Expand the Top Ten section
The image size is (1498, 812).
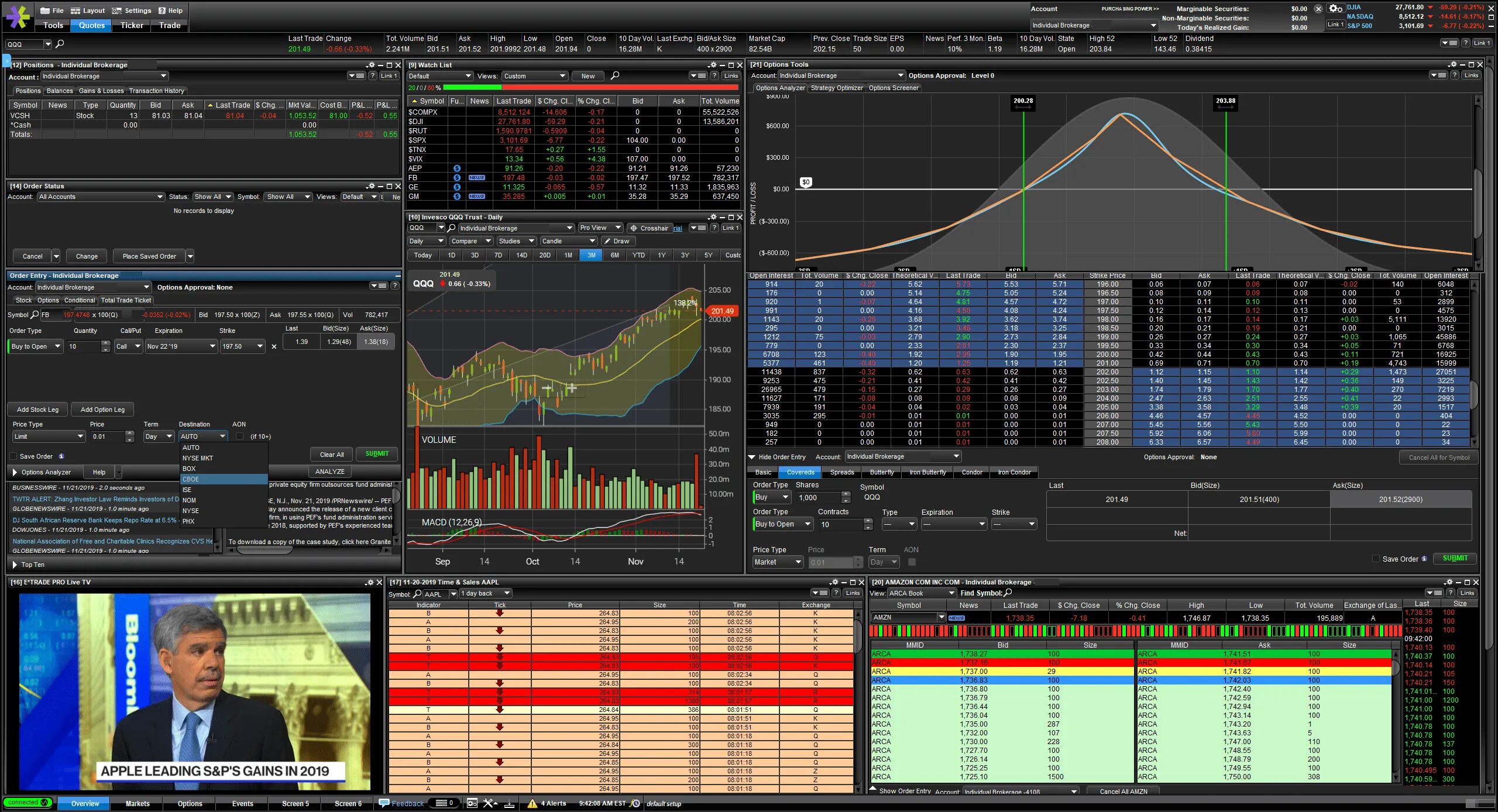15,565
